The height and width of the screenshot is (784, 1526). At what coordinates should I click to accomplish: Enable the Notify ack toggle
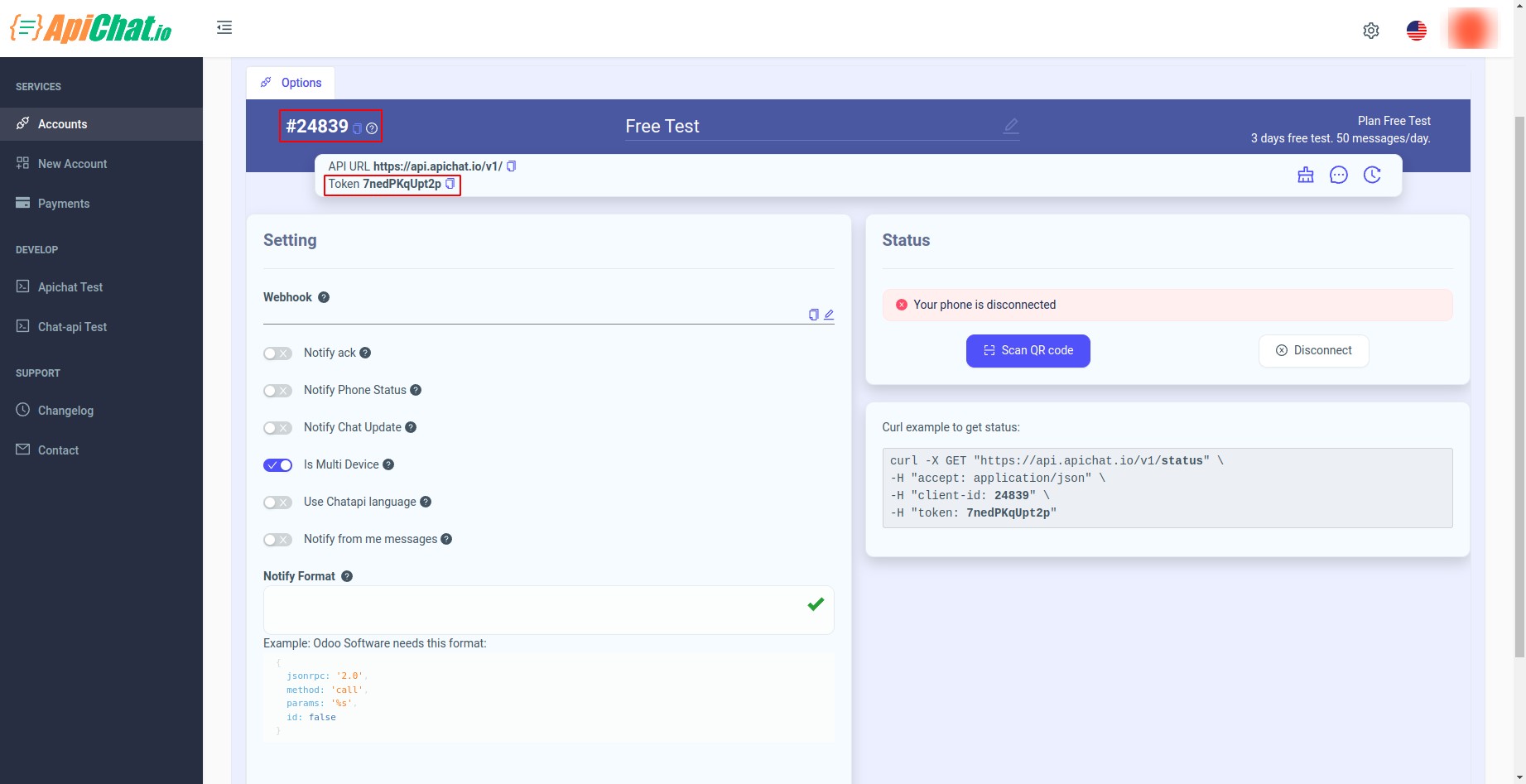click(x=277, y=354)
